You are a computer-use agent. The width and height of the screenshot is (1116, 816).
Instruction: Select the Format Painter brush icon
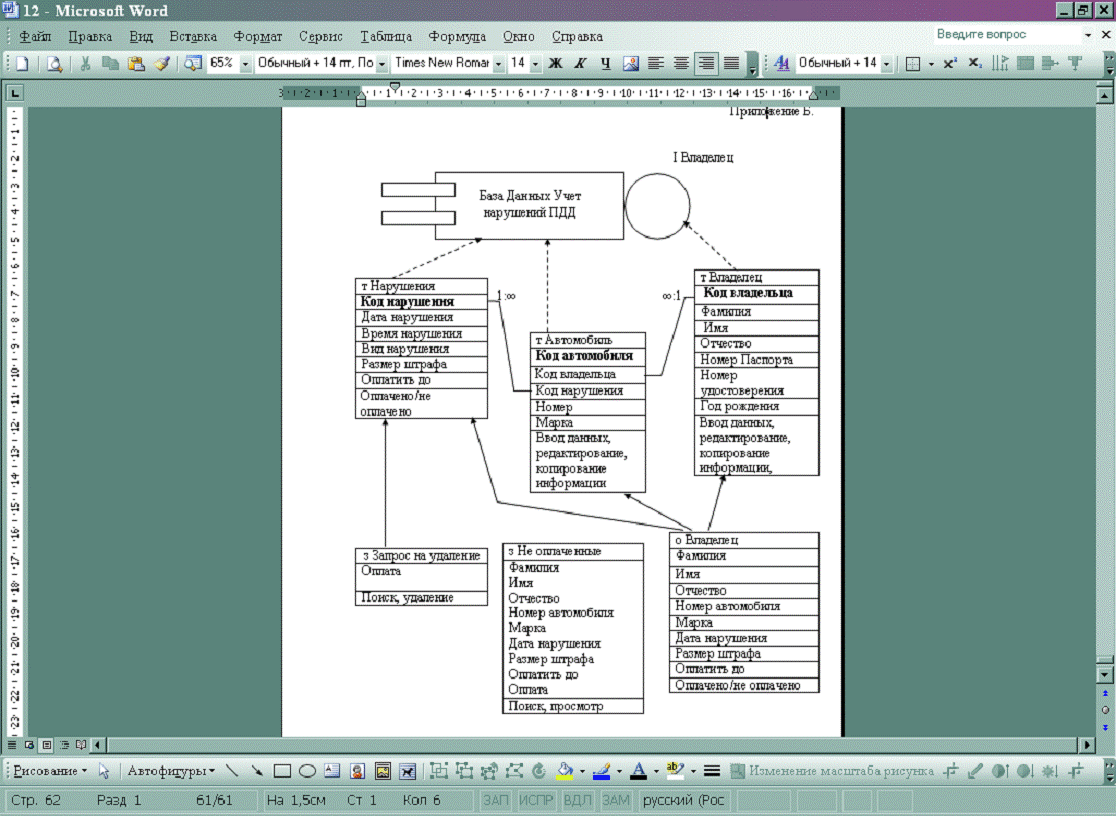tap(160, 63)
